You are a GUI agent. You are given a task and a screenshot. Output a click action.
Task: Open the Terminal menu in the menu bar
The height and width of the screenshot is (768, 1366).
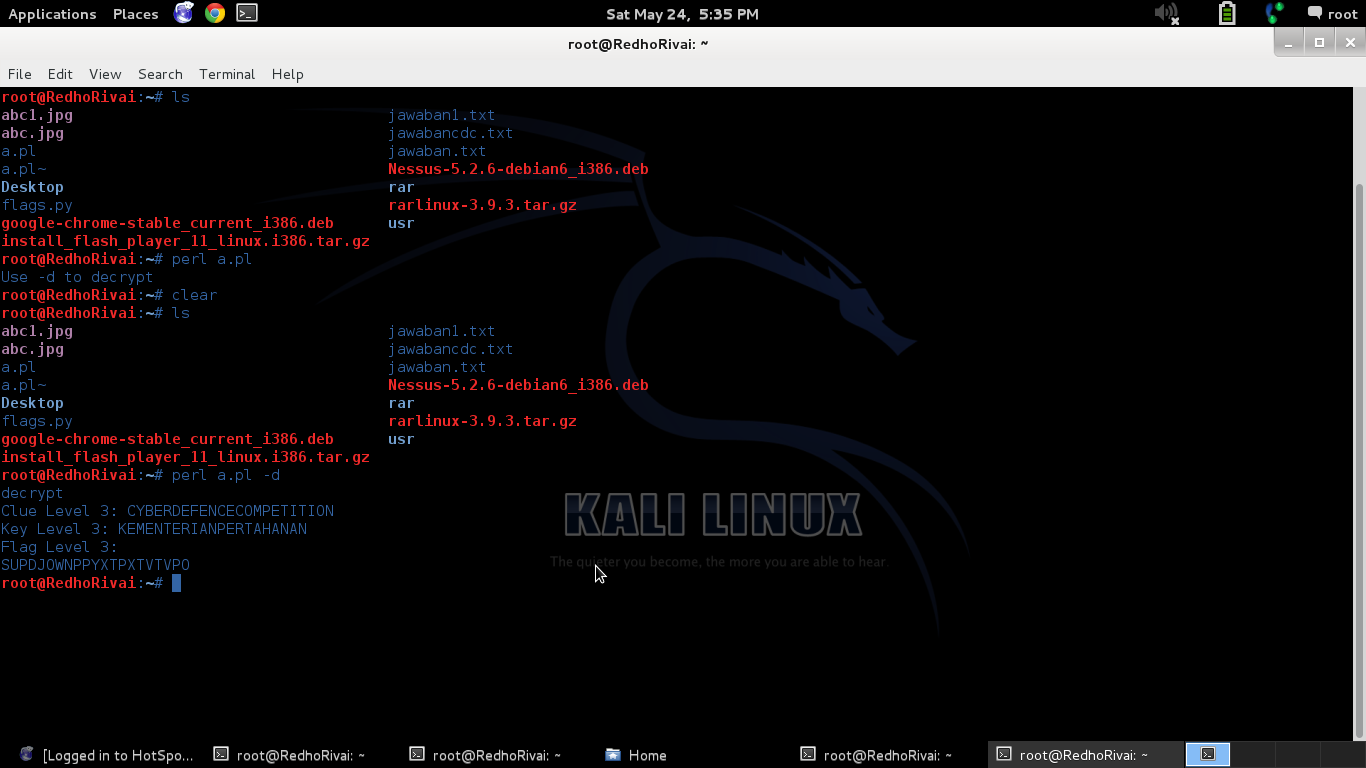tap(227, 74)
